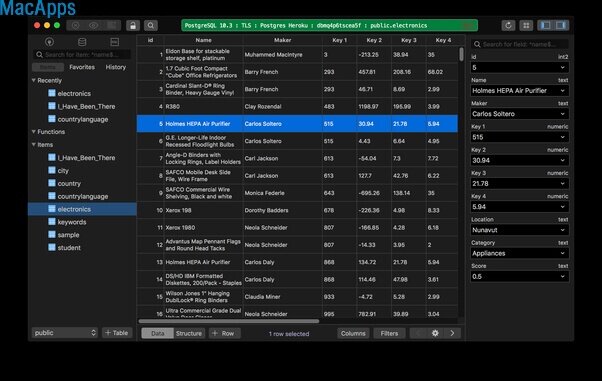Image resolution: width=602 pixels, height=381 pixels.
Task: Open the Key 1 field dropdown chevron
Action: click(562, 137)
